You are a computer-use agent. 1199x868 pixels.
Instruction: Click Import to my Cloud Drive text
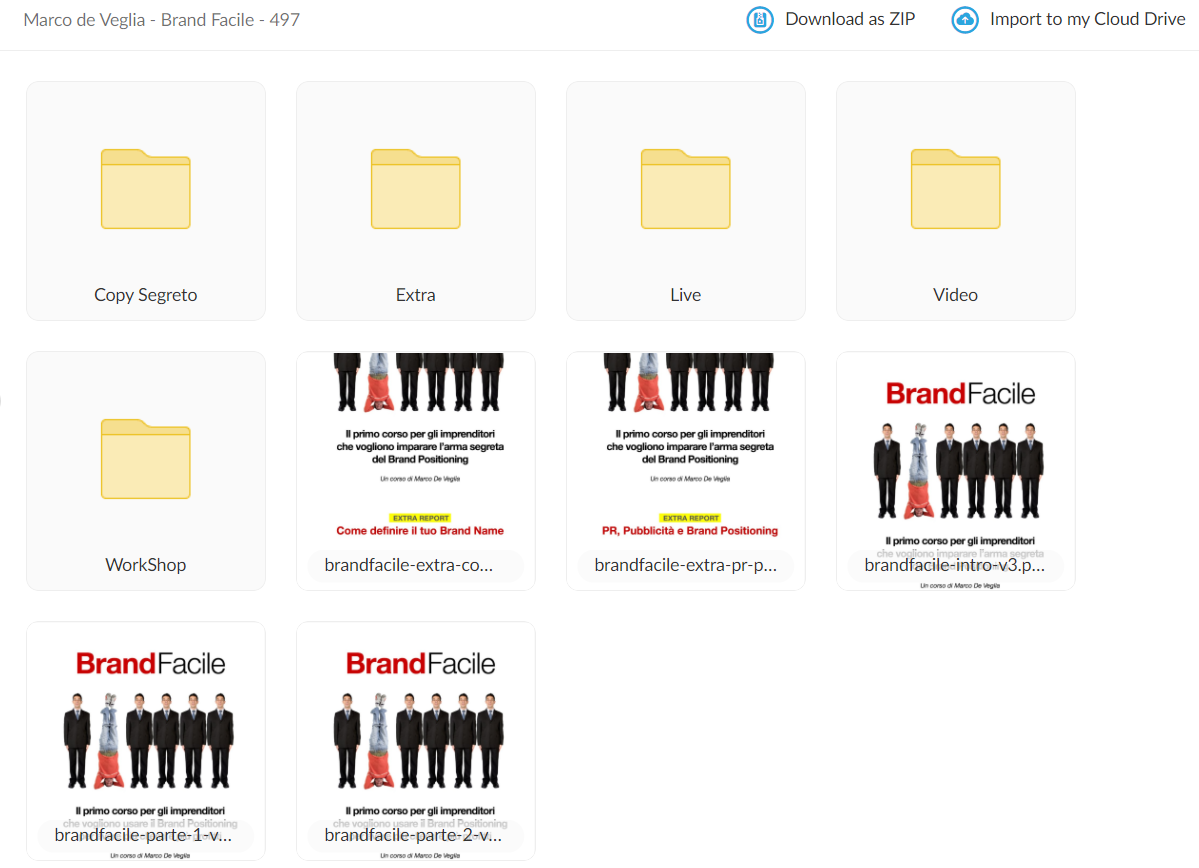pyautogui.click(x=1087, y=19)
